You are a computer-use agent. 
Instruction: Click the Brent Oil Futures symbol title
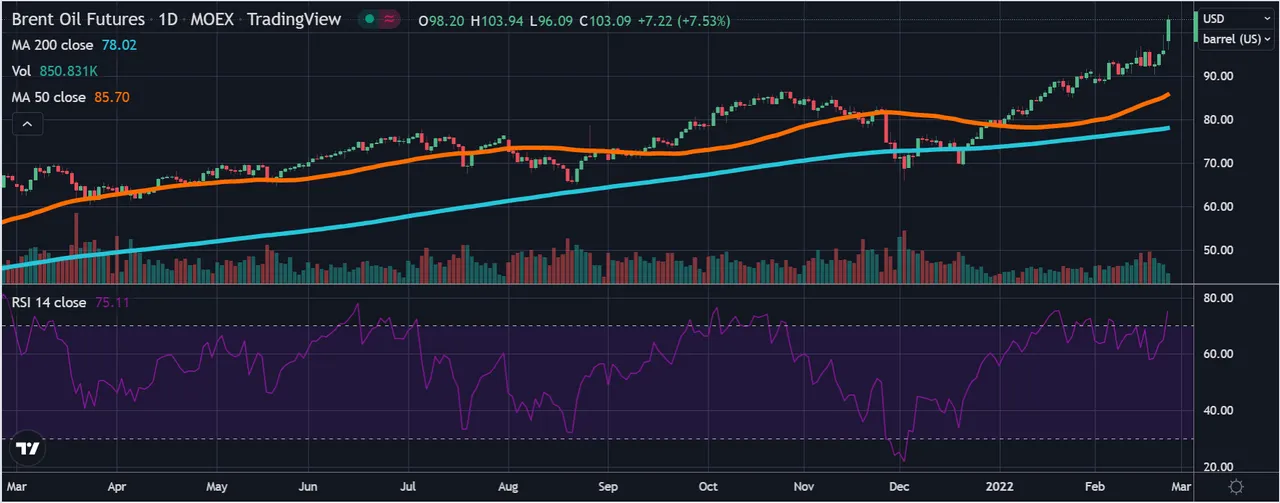coord(78,20)
